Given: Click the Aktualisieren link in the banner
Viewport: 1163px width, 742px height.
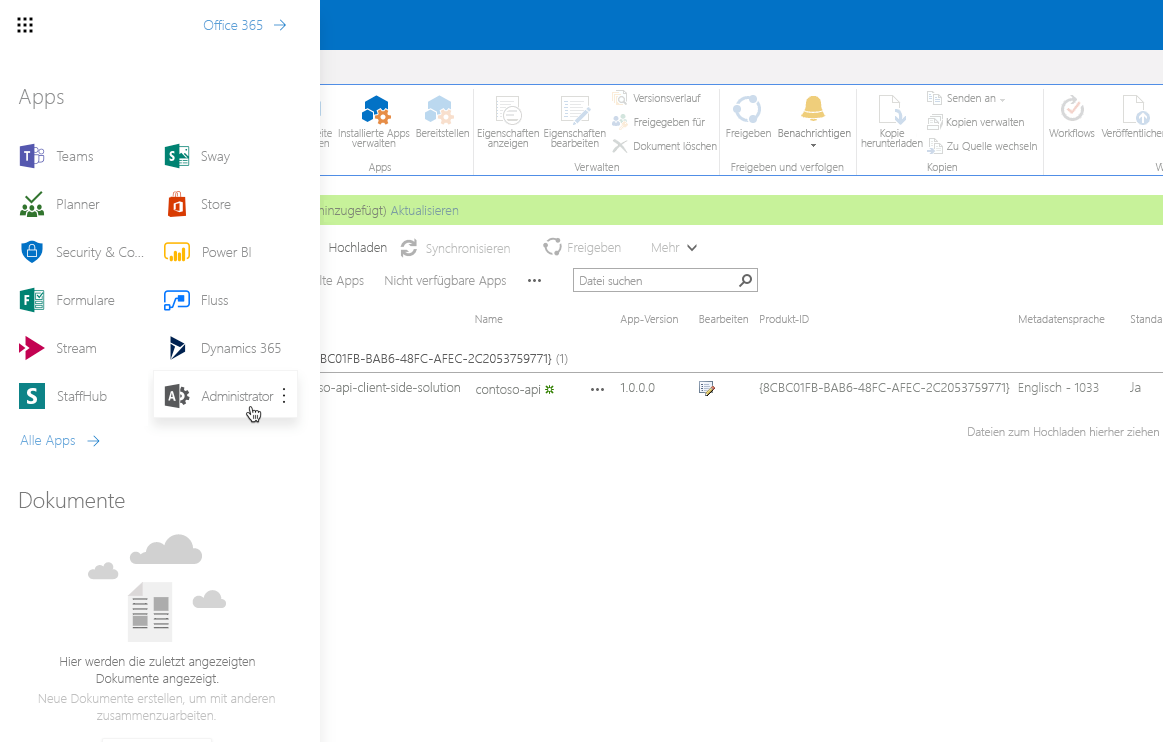Looking at the screenshot, I should tap(425, 211).
